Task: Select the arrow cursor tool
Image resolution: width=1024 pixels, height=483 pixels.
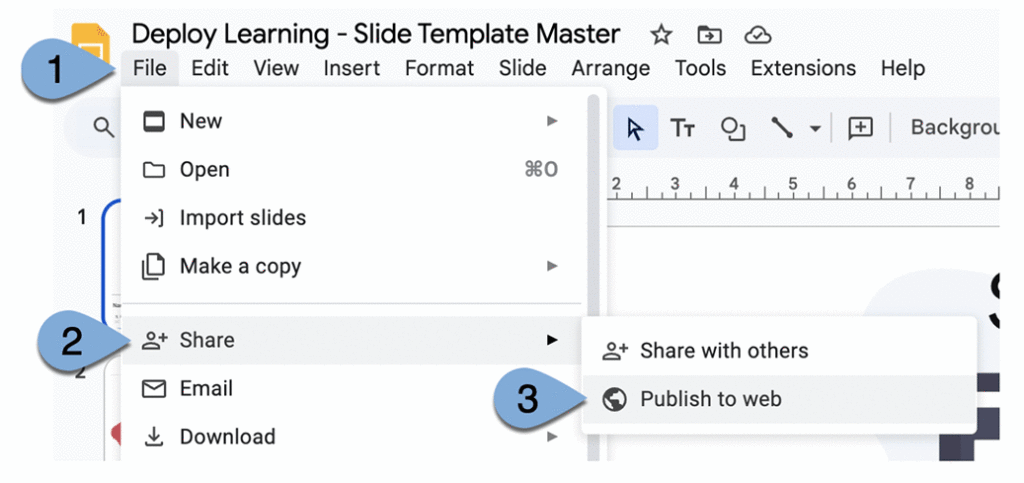Action: (x=635, y=128)
